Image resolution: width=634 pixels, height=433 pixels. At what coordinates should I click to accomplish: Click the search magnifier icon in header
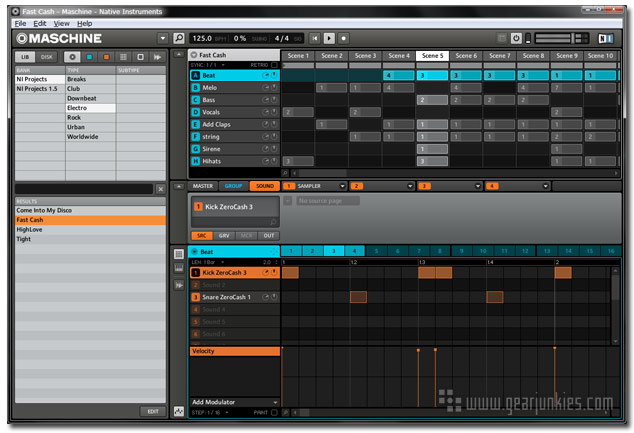[x=179, y=38]
